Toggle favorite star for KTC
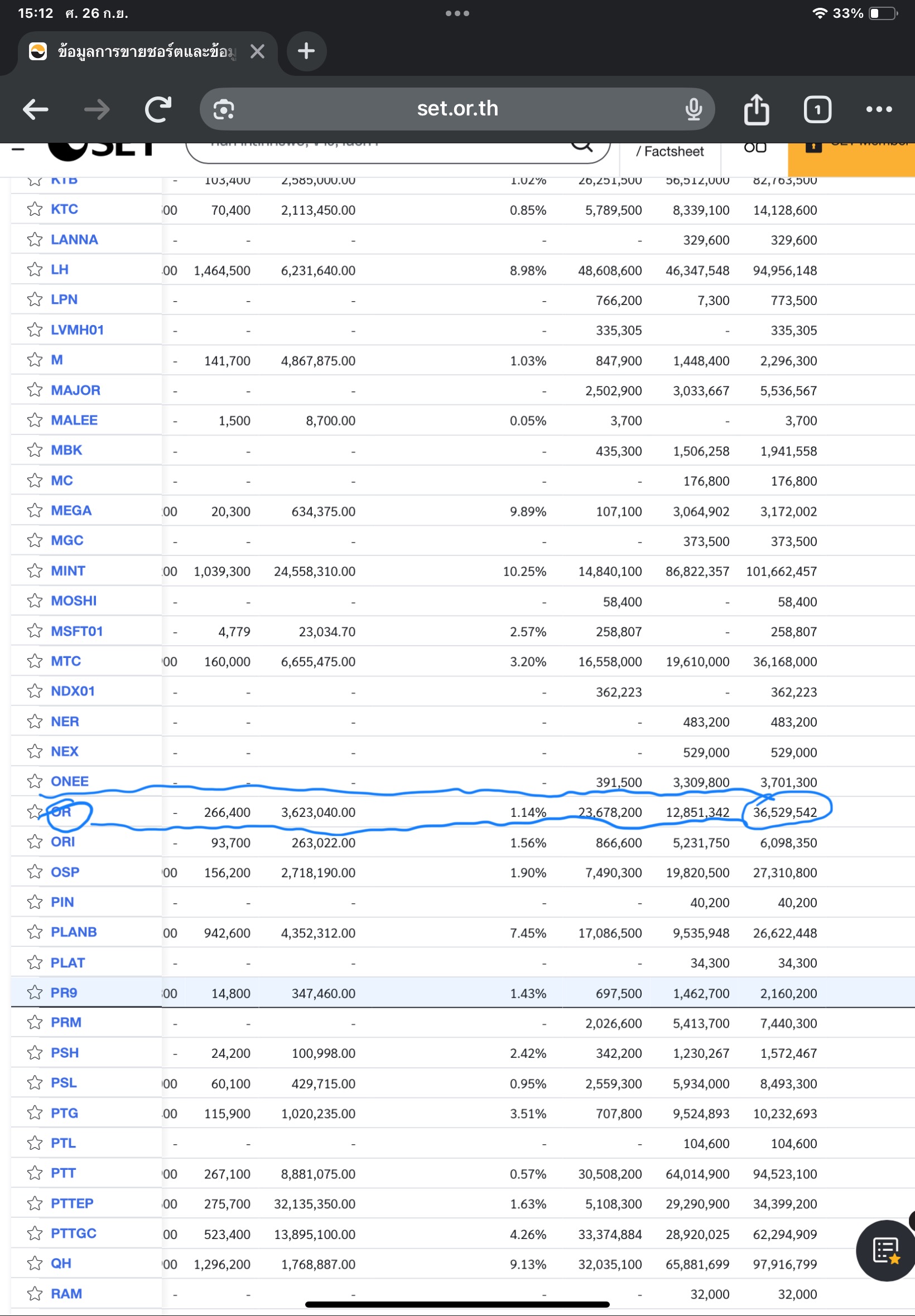 [35, 209]
